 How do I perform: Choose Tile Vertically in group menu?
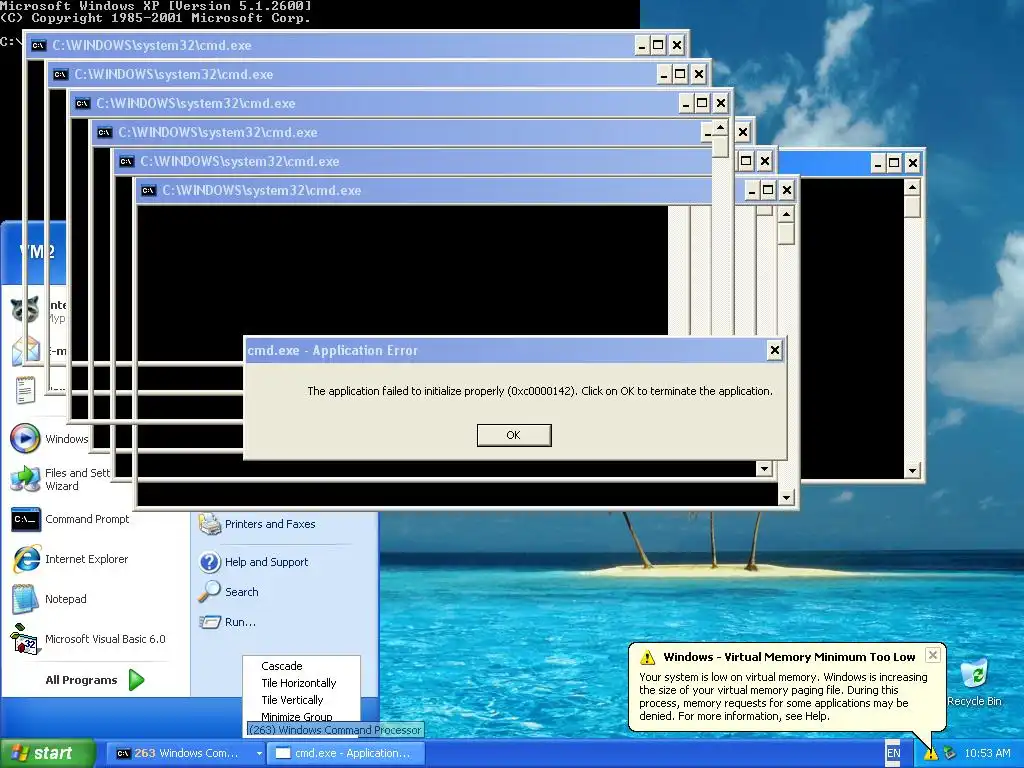[292, 700]
